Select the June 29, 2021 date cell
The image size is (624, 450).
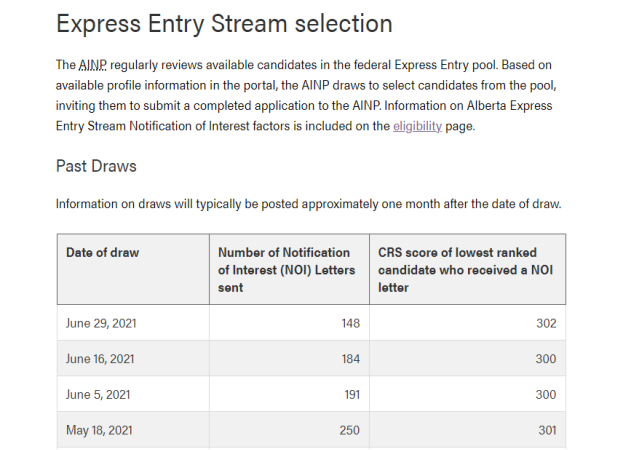click(x=99, y=323)
